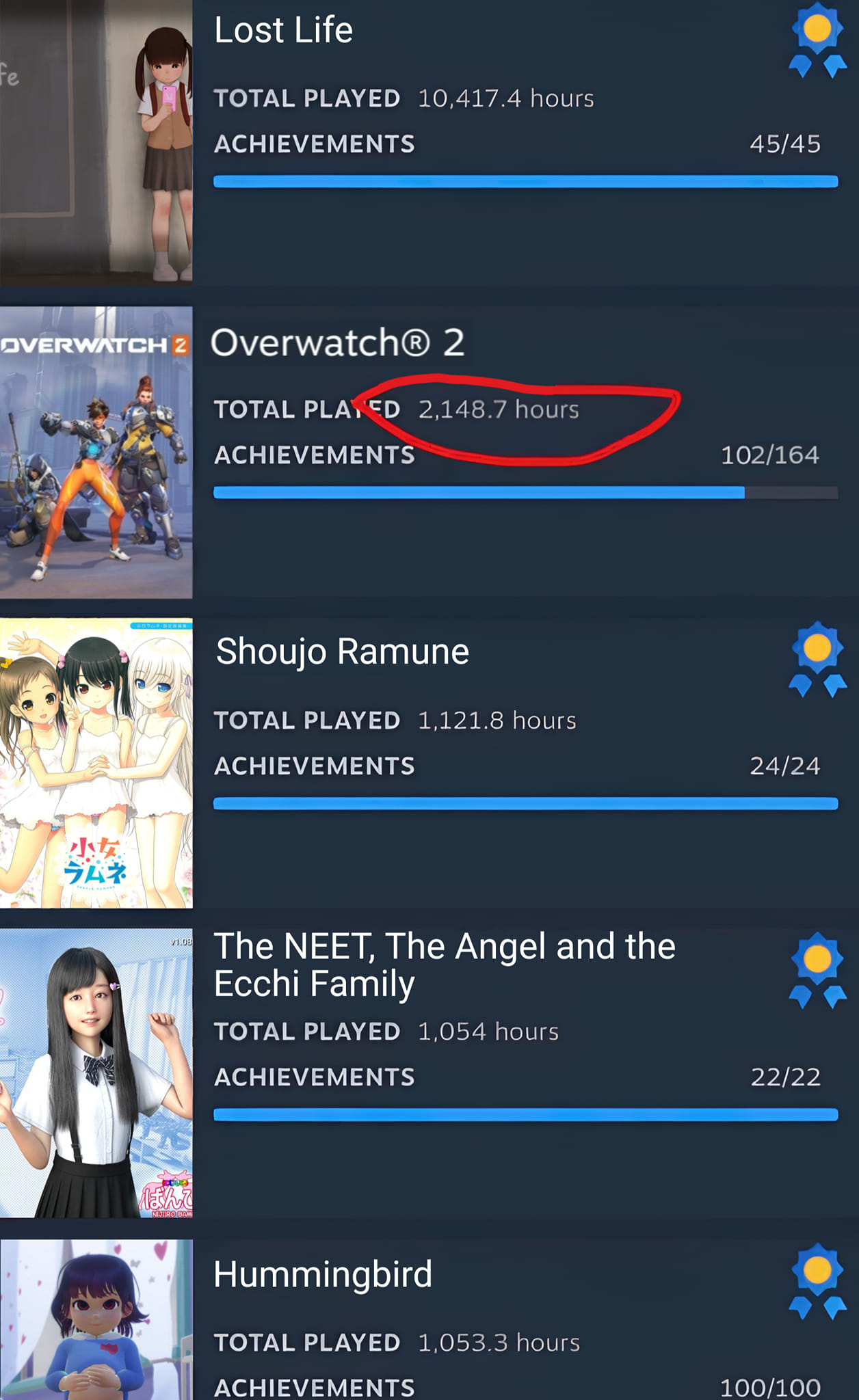
Task: View the 102/164 achievements count for Overwatch 2
Action: click(x=770, y=455)
